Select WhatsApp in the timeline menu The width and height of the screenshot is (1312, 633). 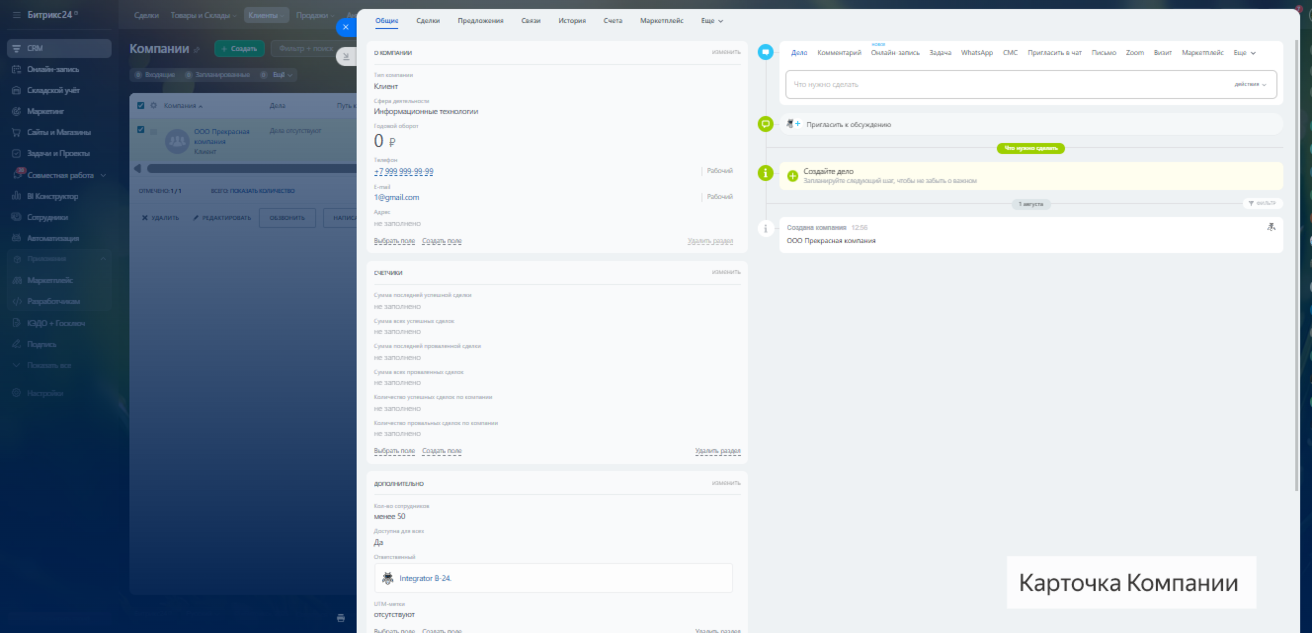(x=977, y=52)
